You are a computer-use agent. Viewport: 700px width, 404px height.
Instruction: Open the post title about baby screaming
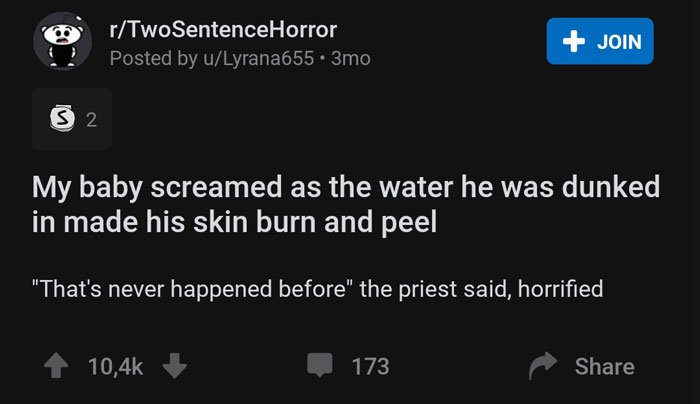[346, 204]
